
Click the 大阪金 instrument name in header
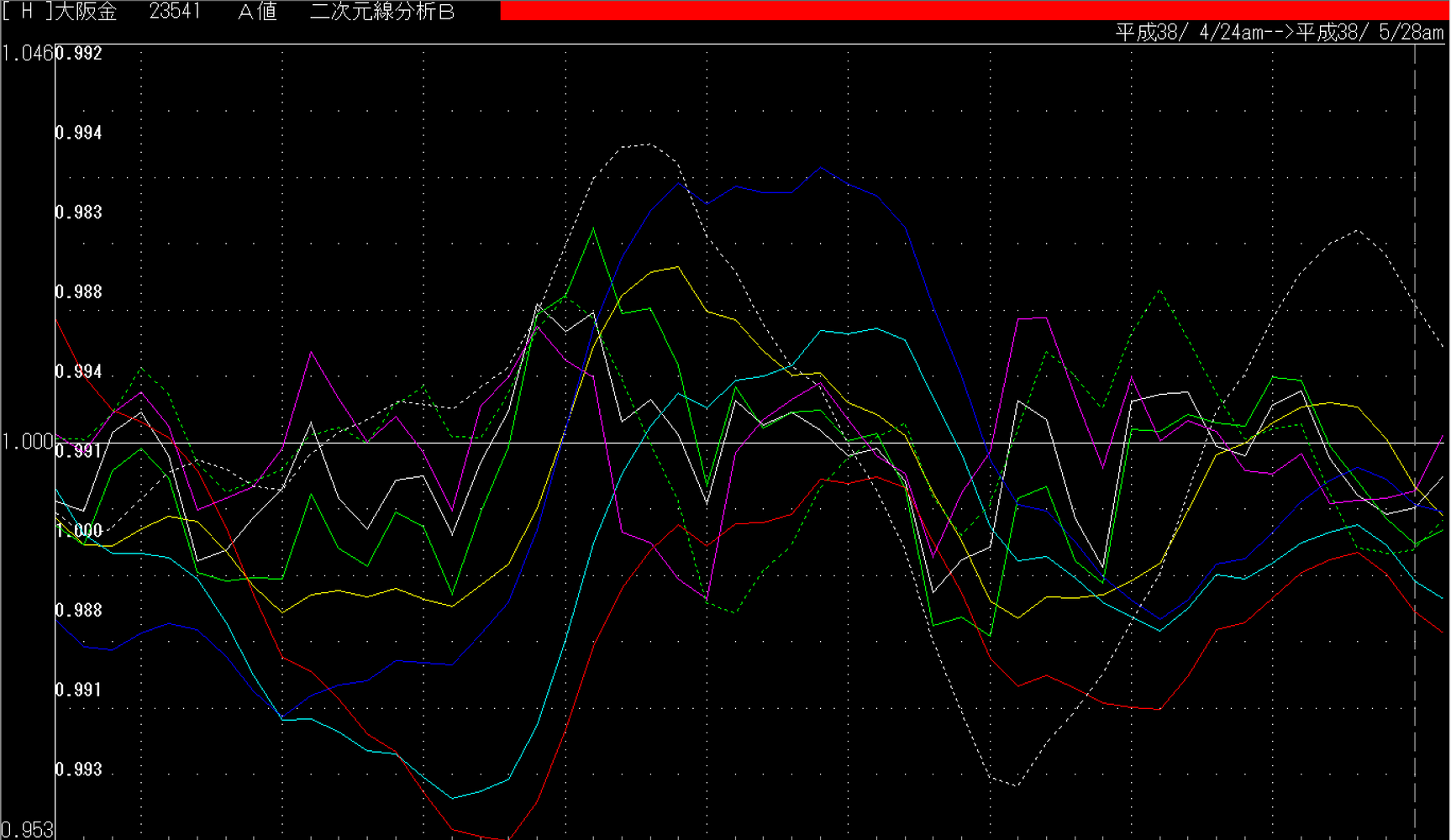[x=86, y=12]
